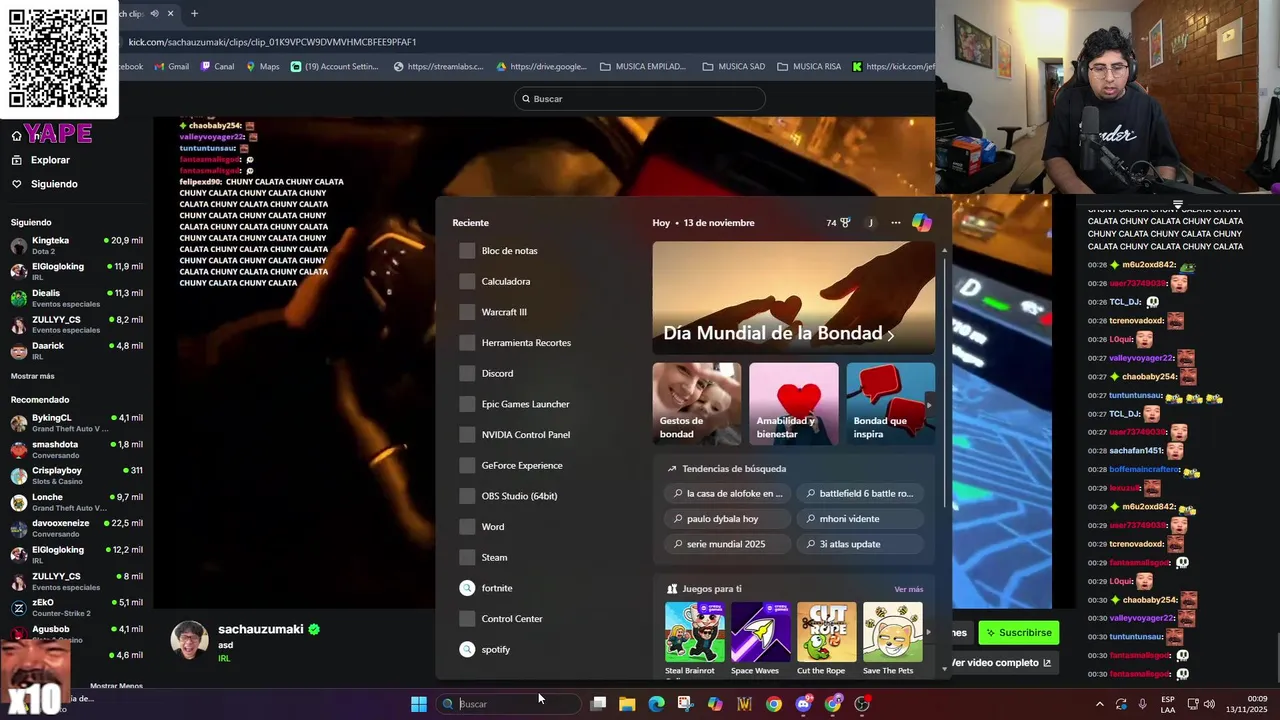Open the three-dots options in search panel
This screenshot has width=1280, height=720.
(x=895, y=223)
